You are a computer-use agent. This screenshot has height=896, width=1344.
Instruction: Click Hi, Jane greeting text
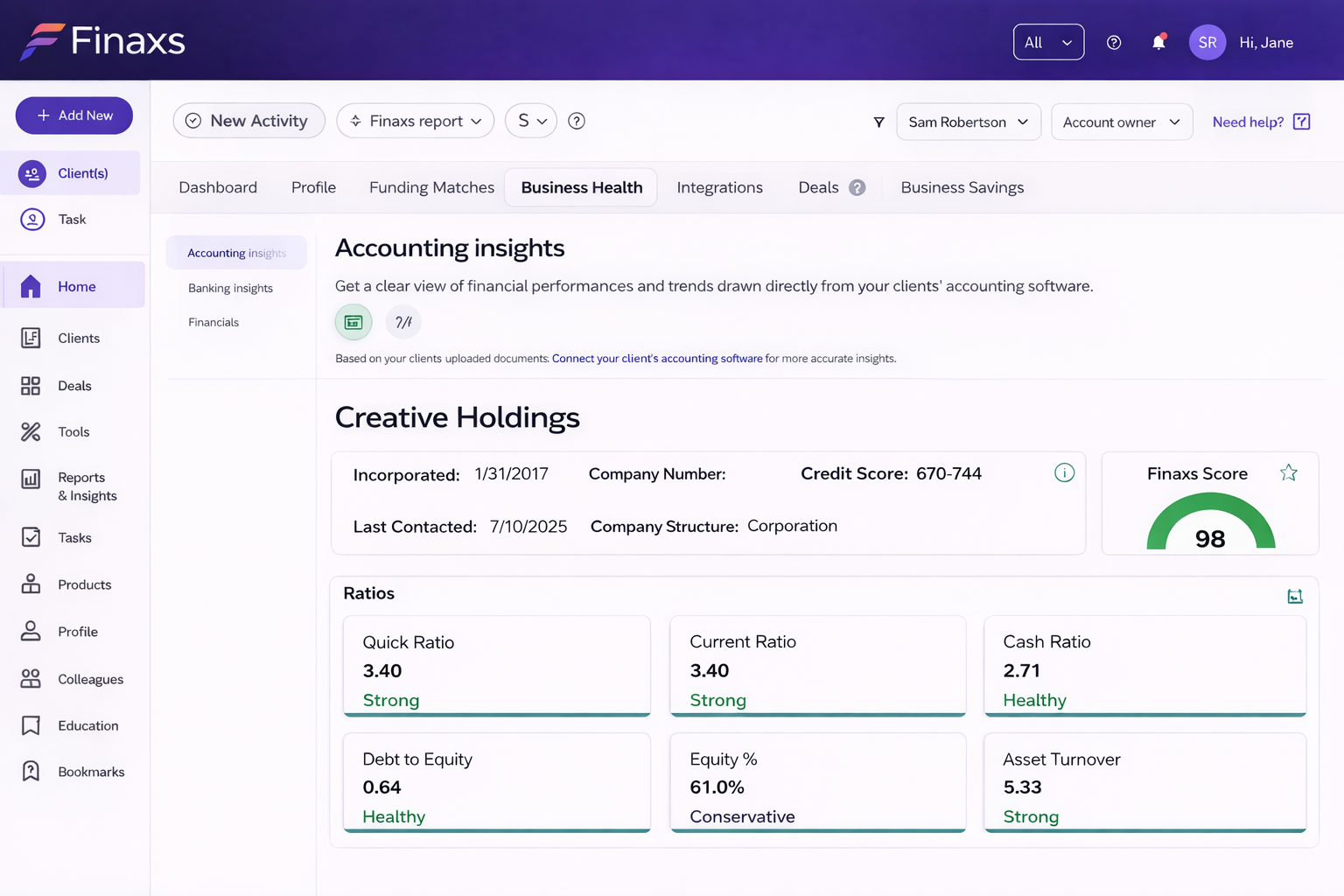1266,42
